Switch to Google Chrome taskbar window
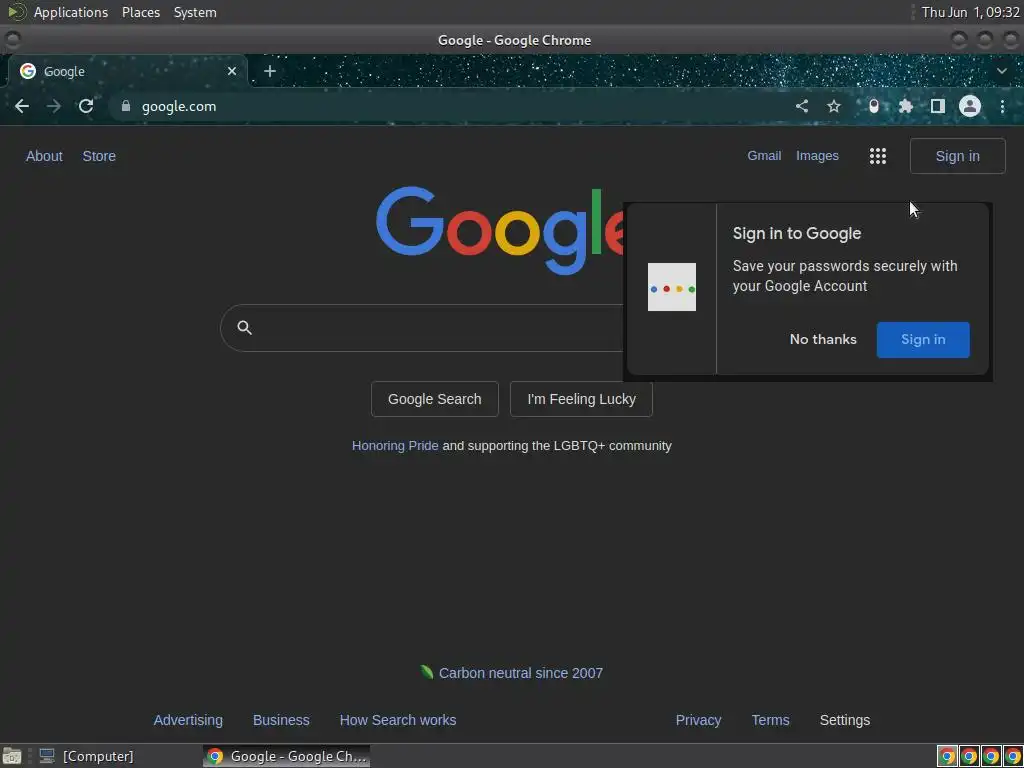This screenshot has height=768, width=1024. pos(287,756)
